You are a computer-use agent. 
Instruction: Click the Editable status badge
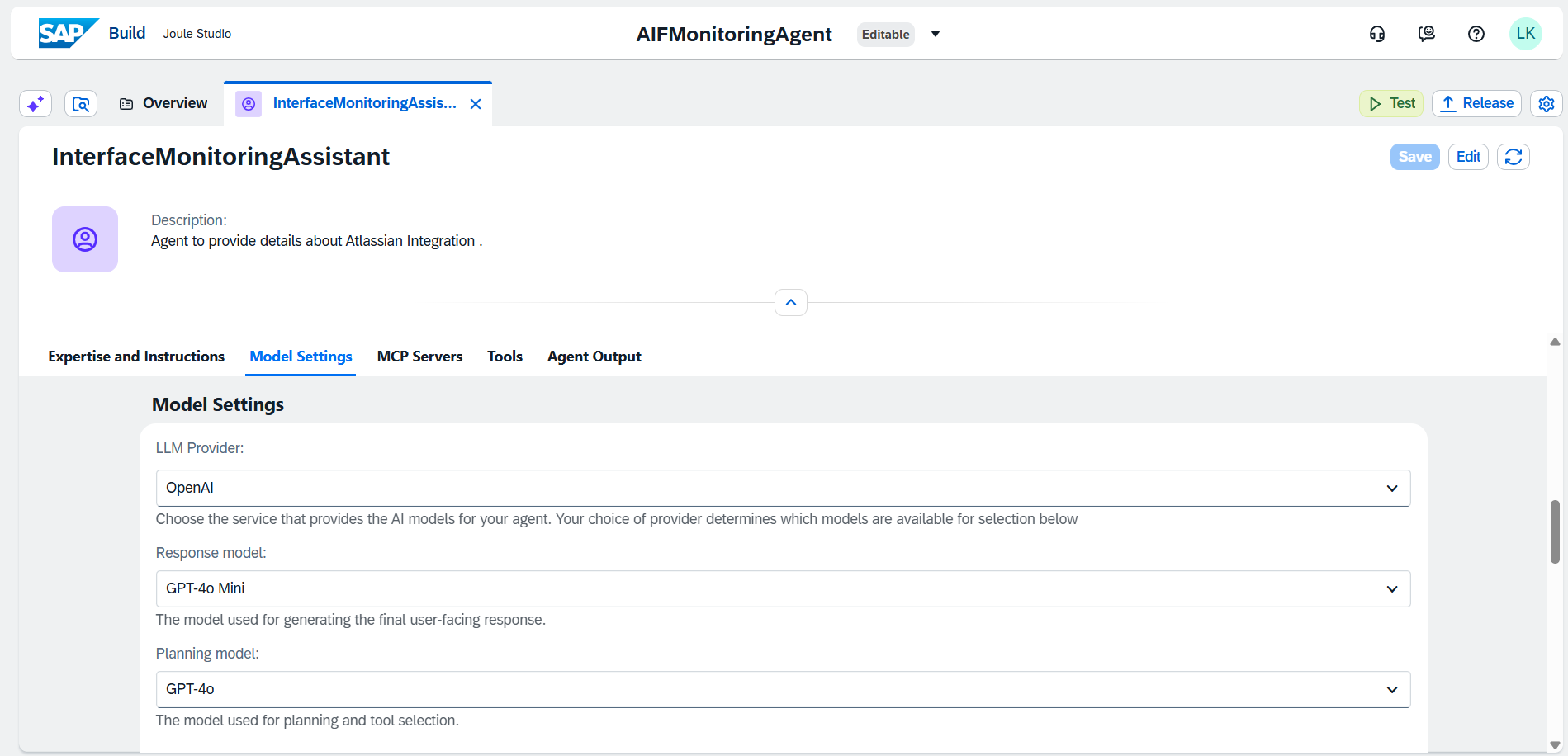pyautogui.click(x=886, y=35)
